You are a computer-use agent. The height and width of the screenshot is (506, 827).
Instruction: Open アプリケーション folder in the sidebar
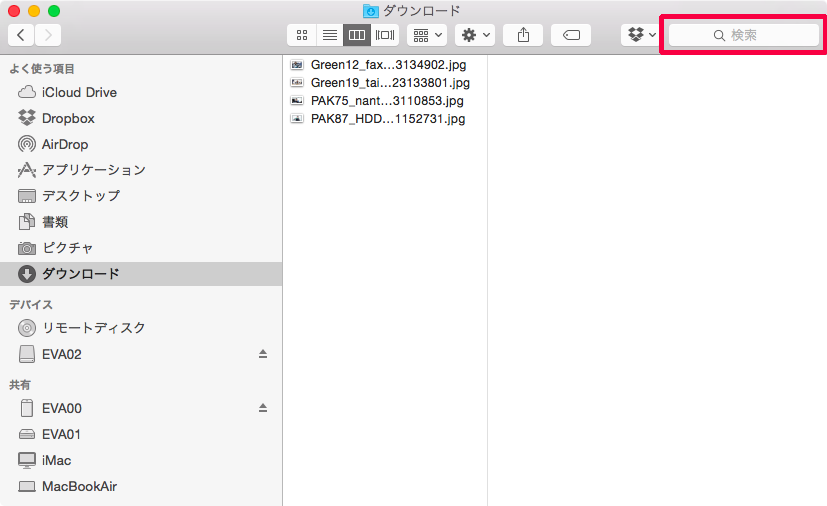(x=141, y=170)
